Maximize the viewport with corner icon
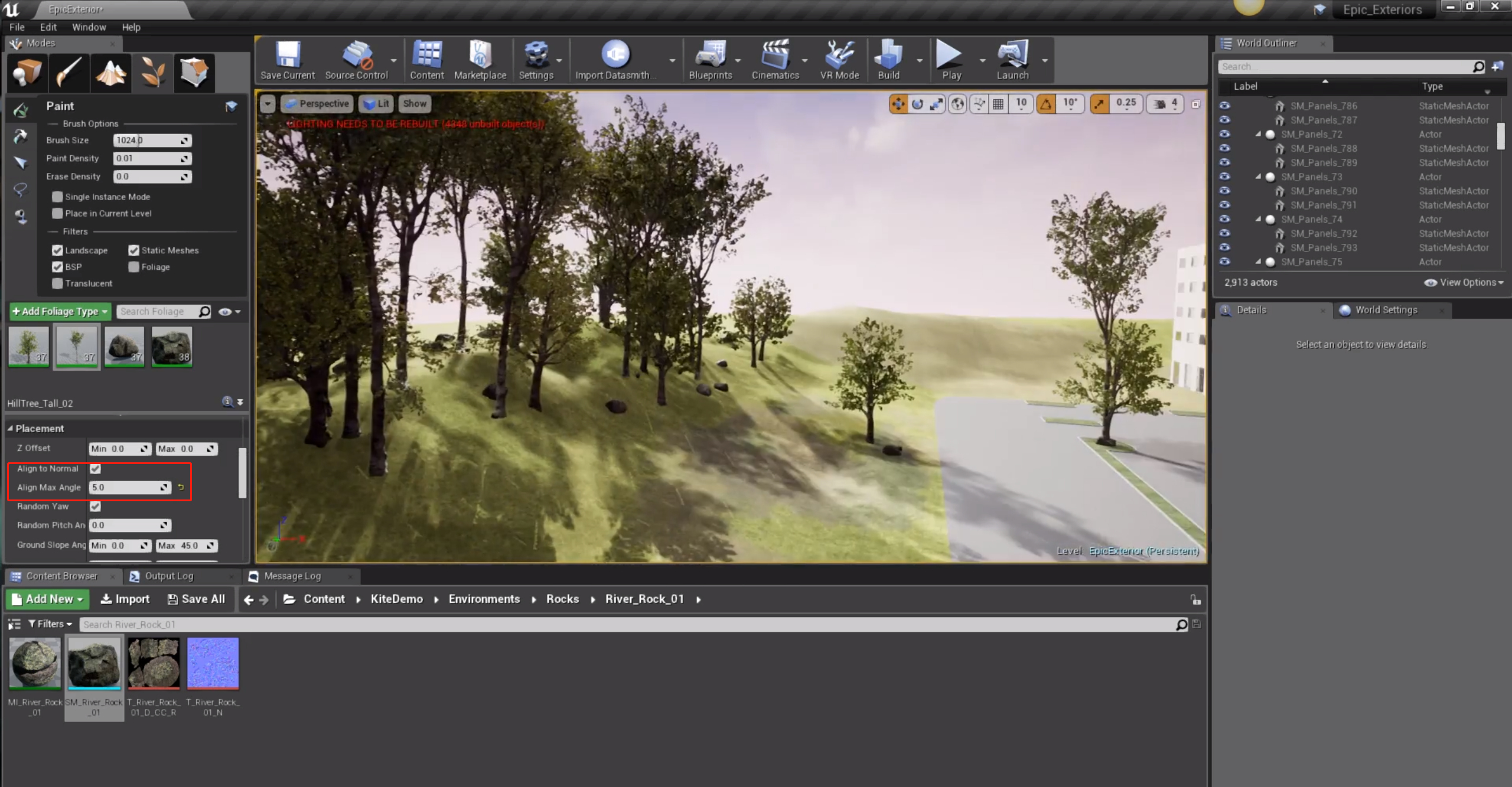 tap(1196, 105)
